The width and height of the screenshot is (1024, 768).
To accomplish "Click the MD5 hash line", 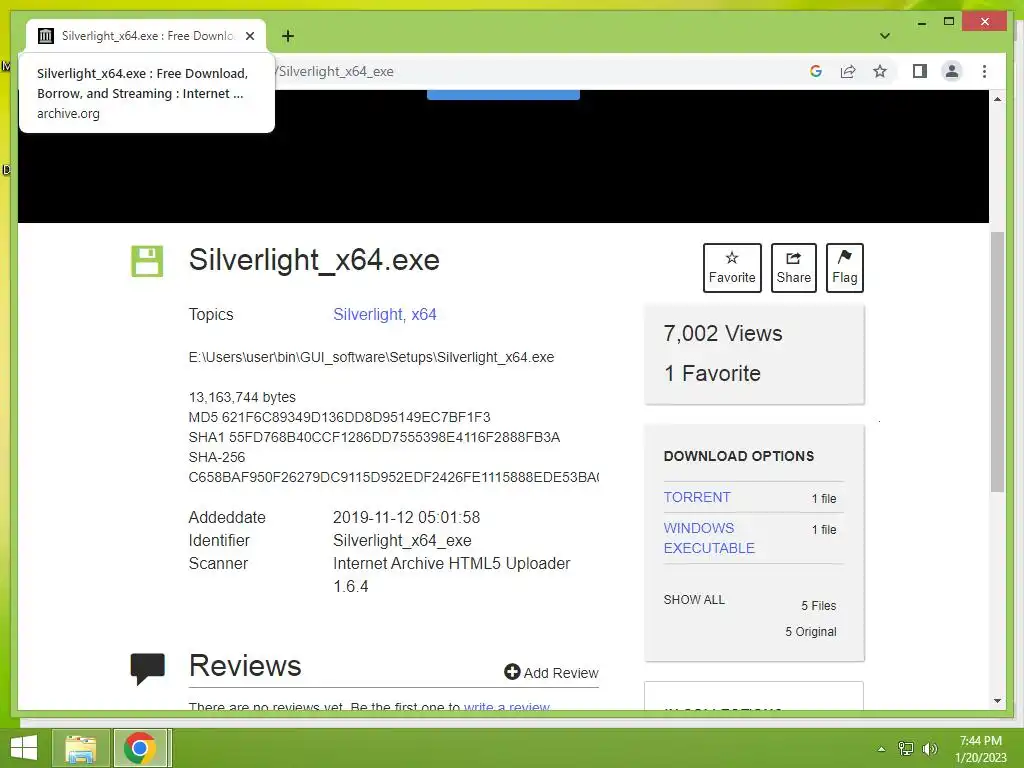I will tap(340, 417).
